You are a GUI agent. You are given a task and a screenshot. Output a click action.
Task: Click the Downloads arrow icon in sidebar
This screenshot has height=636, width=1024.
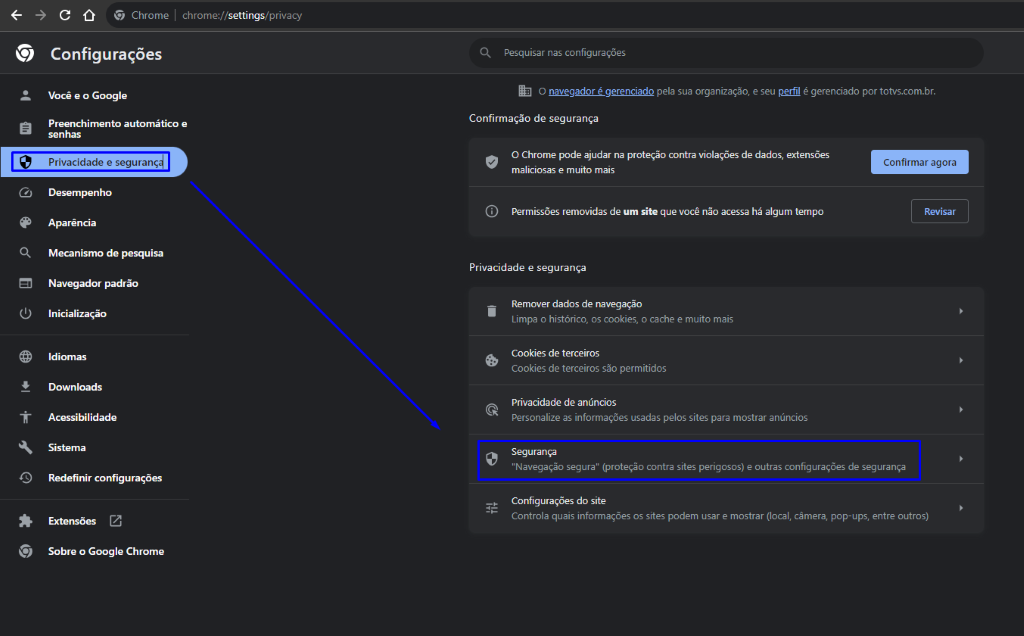(26, 387)
